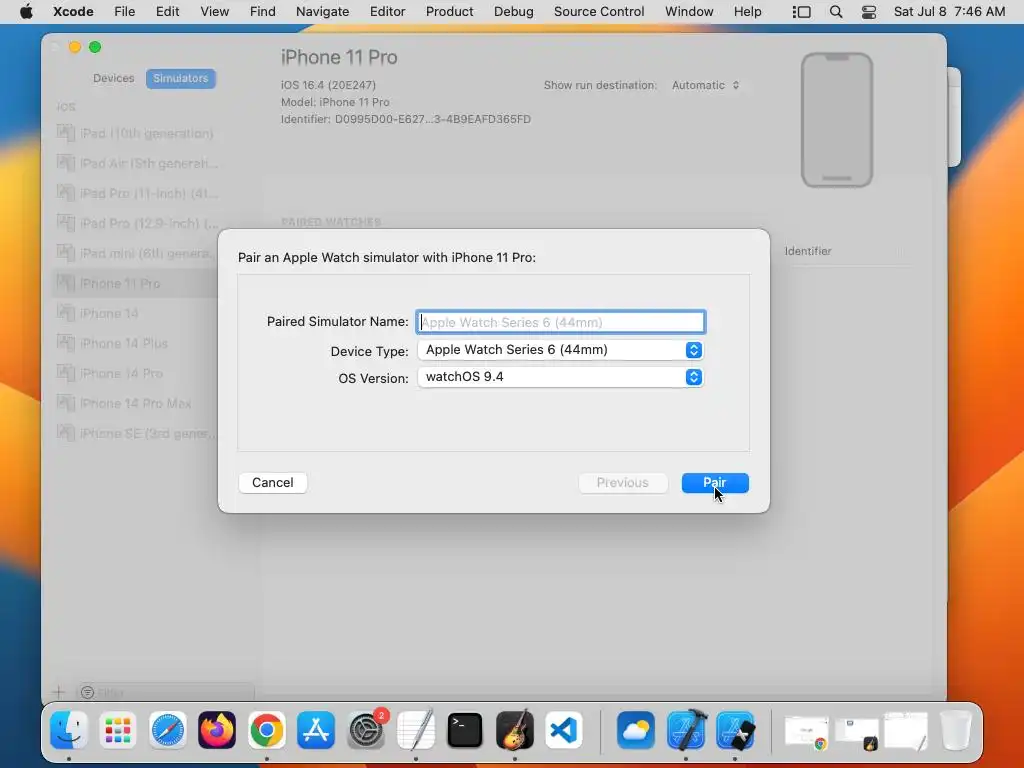Screen dimensions: 1024x768
Task: Open the Find menu
Action: 263,12
